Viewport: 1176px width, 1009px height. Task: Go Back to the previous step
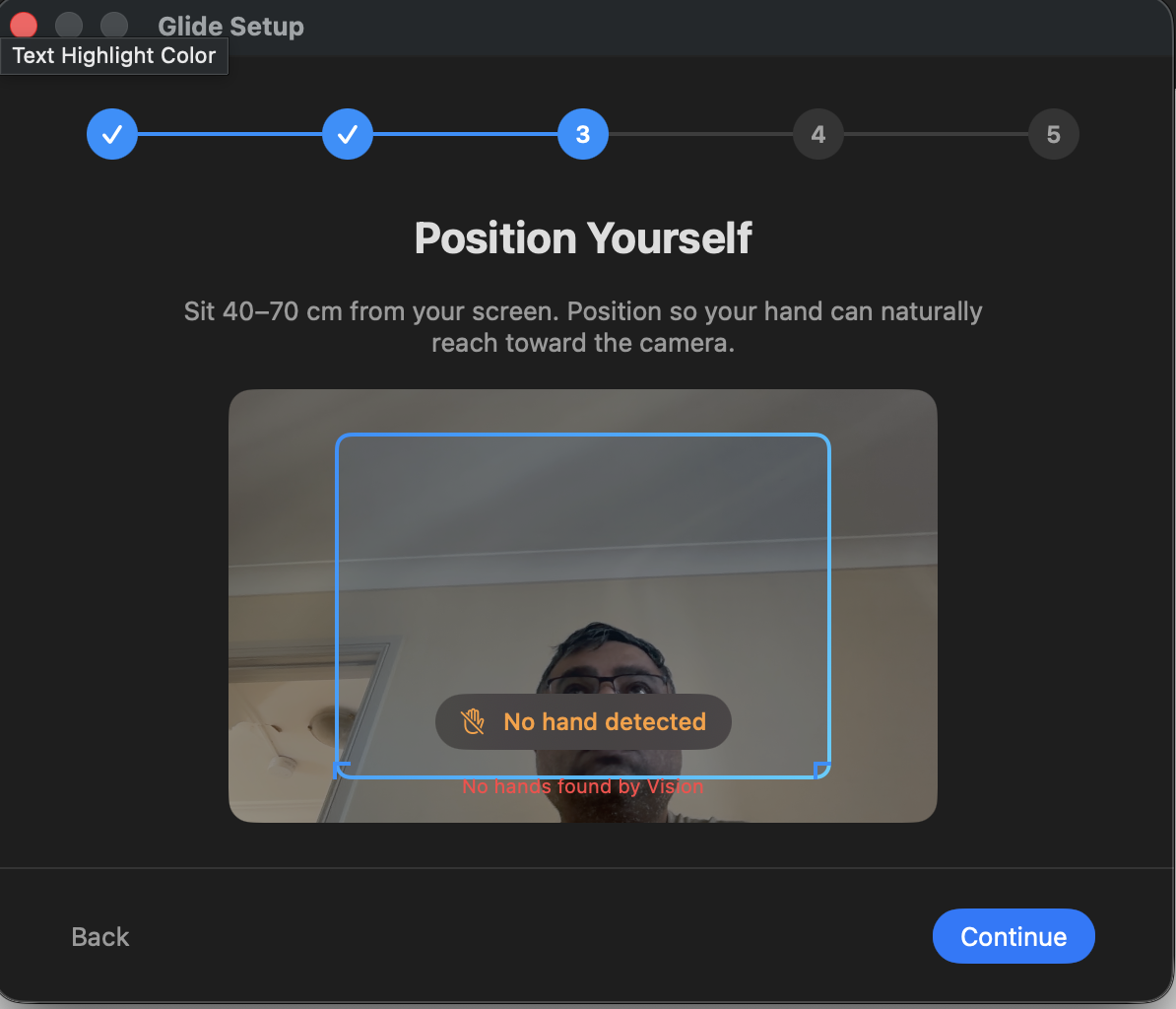click(x=99, y=937)
